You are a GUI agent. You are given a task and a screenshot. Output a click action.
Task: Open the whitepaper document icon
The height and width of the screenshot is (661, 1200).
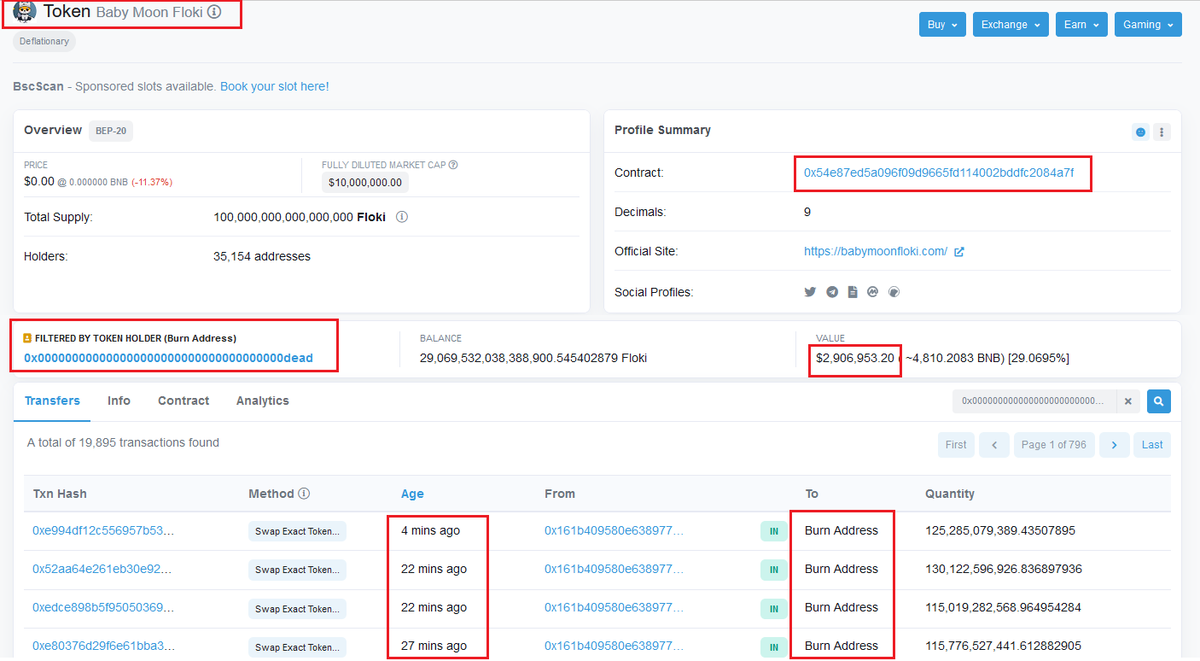[x=852, y=292]
